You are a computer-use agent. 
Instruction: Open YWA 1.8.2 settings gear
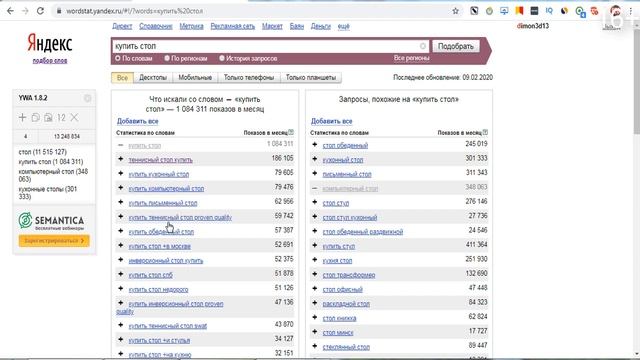(x=87, y=98)
